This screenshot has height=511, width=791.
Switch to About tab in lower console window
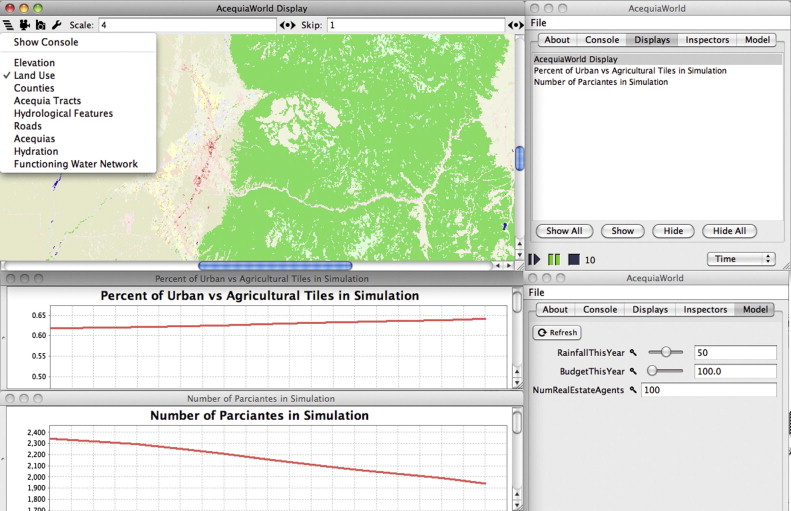point(555,310)
